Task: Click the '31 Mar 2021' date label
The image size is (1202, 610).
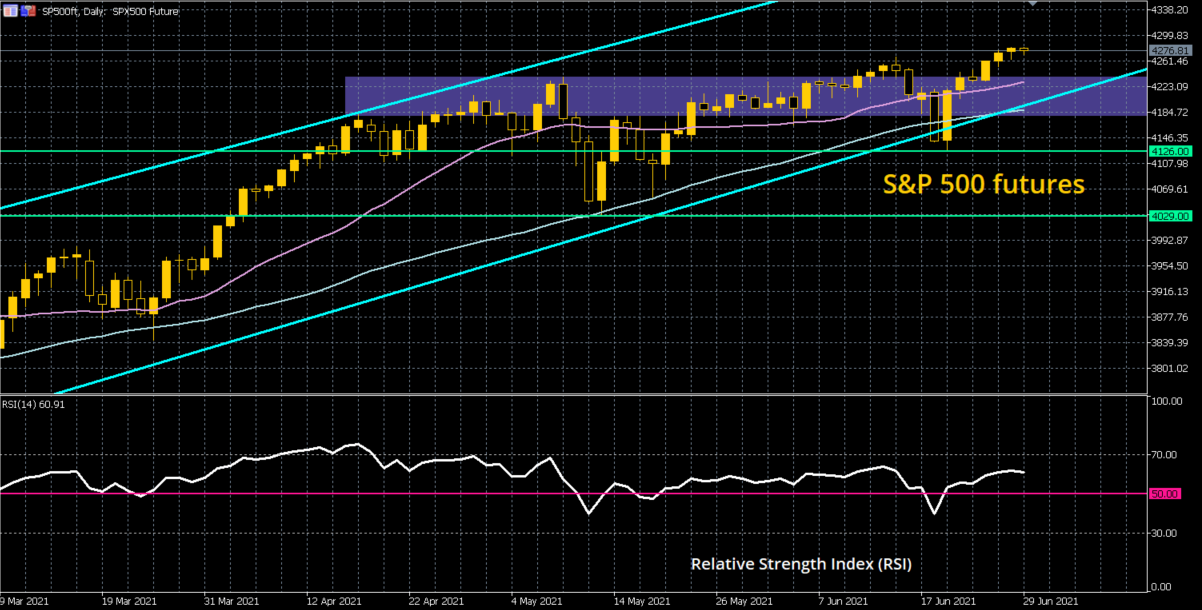Action: (x=230, y=601)
